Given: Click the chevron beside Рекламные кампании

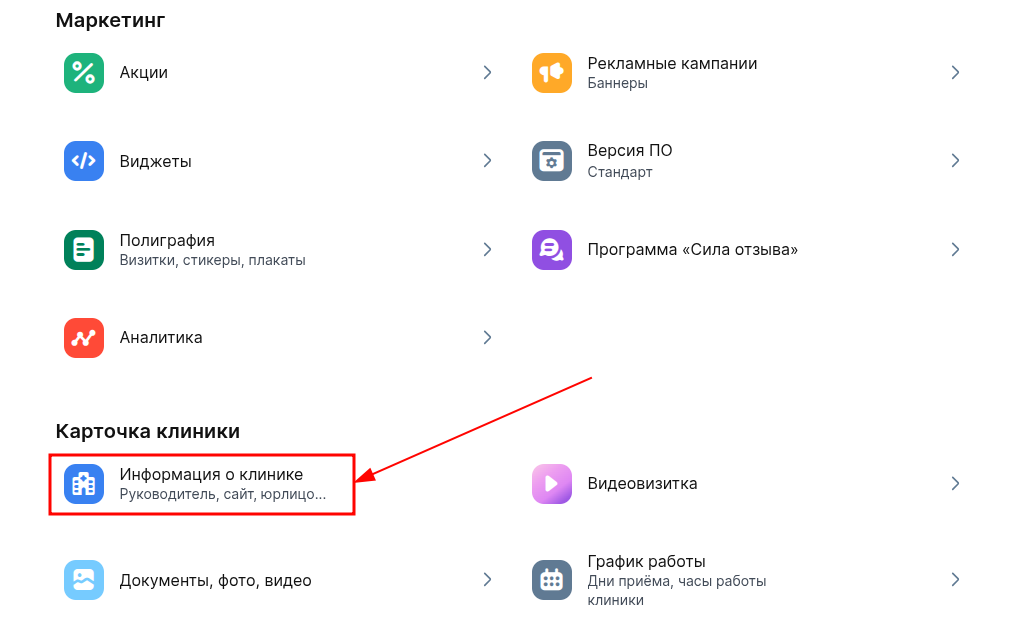Looking at the screenshot, I should (x=955, y=73).
